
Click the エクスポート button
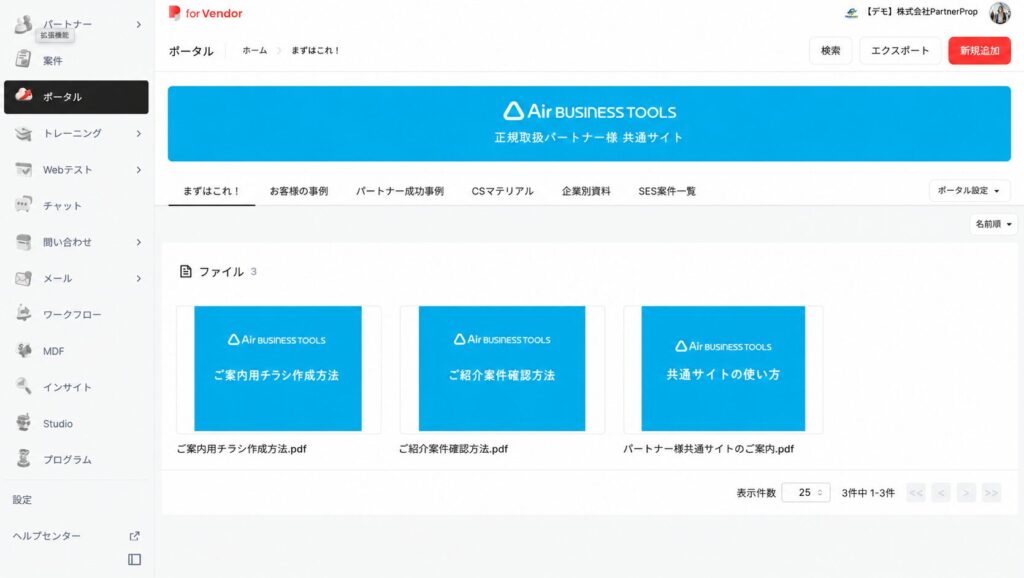900,50
